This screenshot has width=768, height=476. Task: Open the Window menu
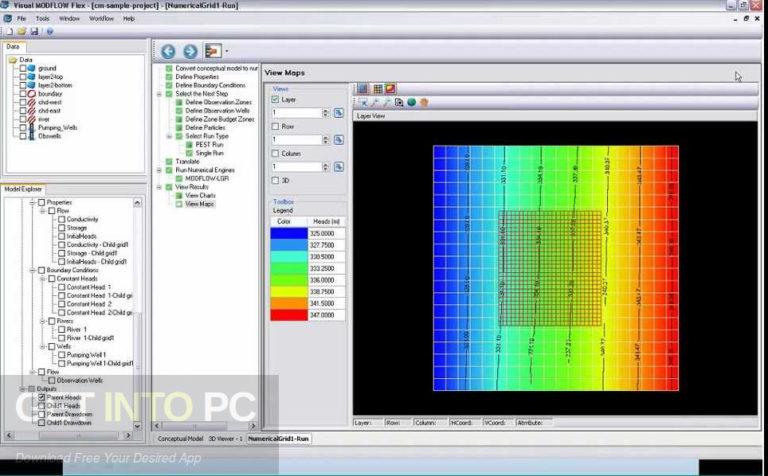pos(70,19)
